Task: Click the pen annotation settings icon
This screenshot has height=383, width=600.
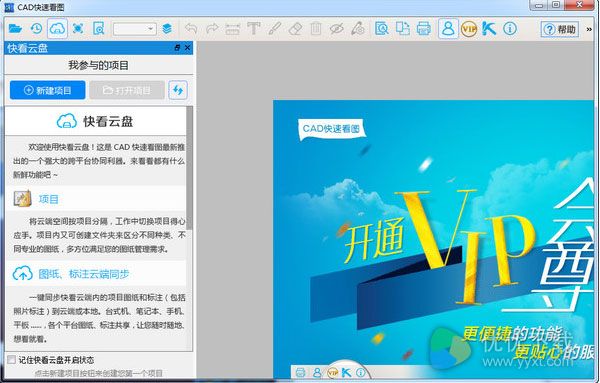Action: 358,29
